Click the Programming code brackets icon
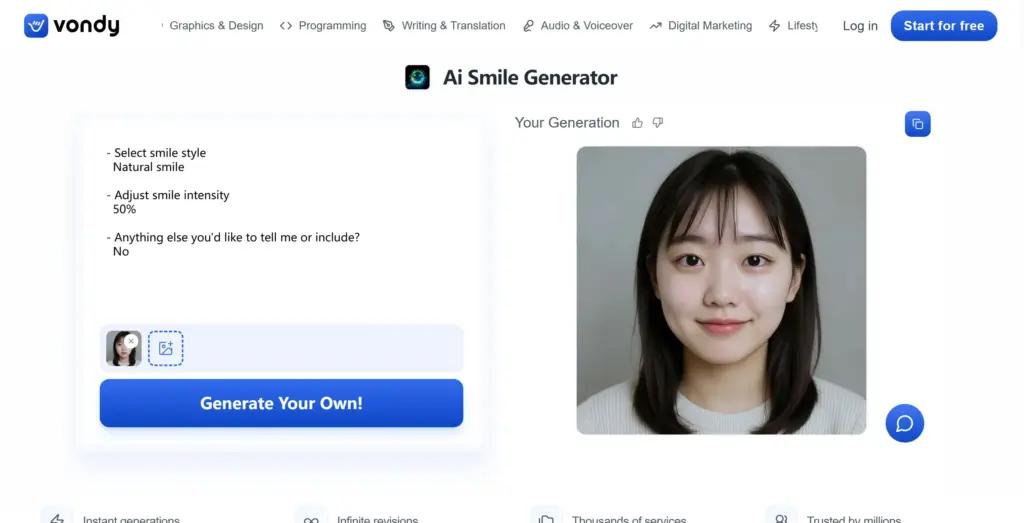The height and width of the screenshot is (523, 1024). pos(285,25)
